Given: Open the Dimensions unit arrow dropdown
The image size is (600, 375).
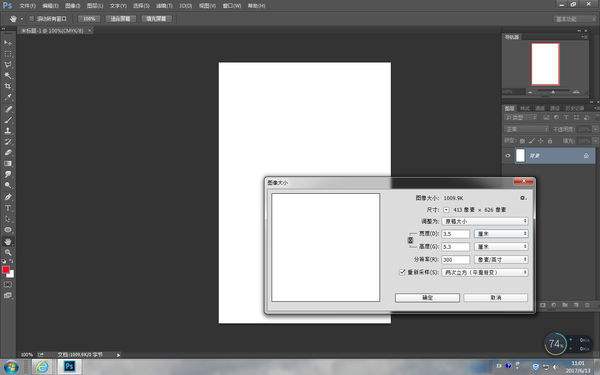Looking at the screenshot, I should (446, 210).
